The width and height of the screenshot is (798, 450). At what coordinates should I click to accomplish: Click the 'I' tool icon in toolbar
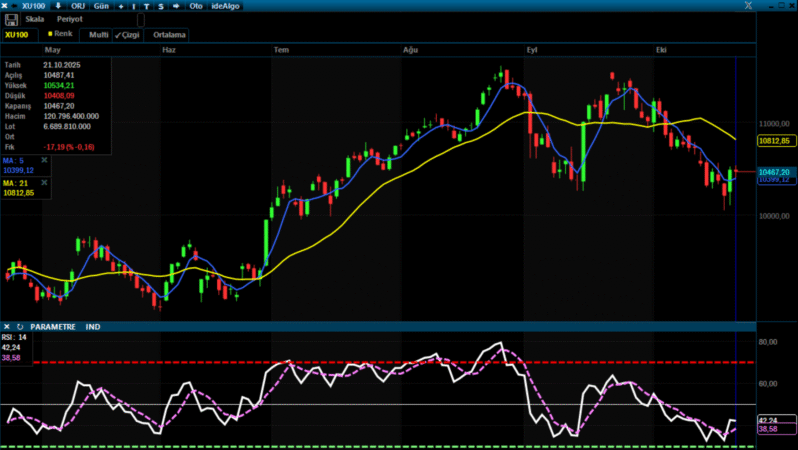(134, 6)
